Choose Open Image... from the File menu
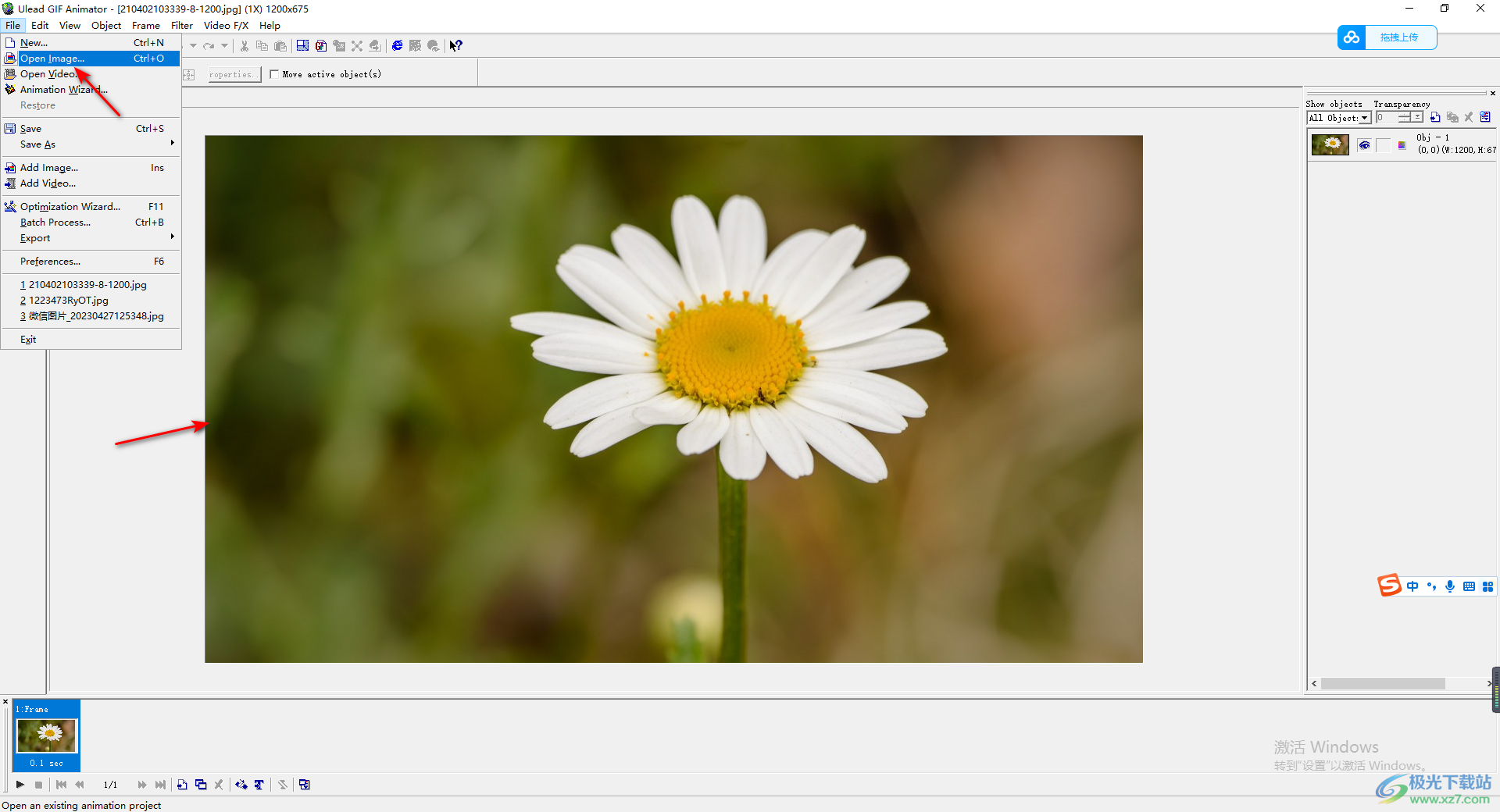The image size is (1500, 812). pos(52,59)
